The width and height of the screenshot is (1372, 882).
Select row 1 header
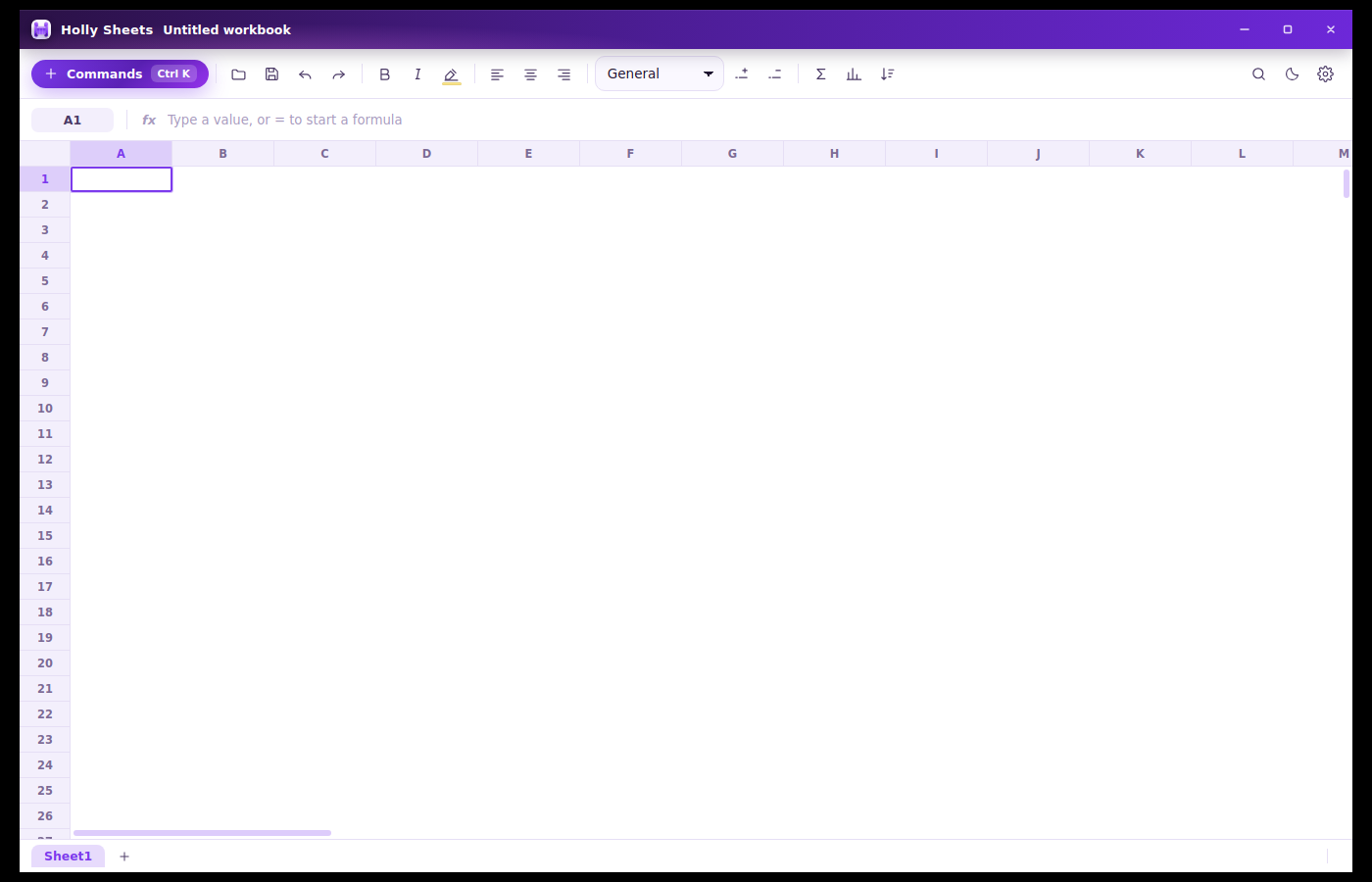45,179
